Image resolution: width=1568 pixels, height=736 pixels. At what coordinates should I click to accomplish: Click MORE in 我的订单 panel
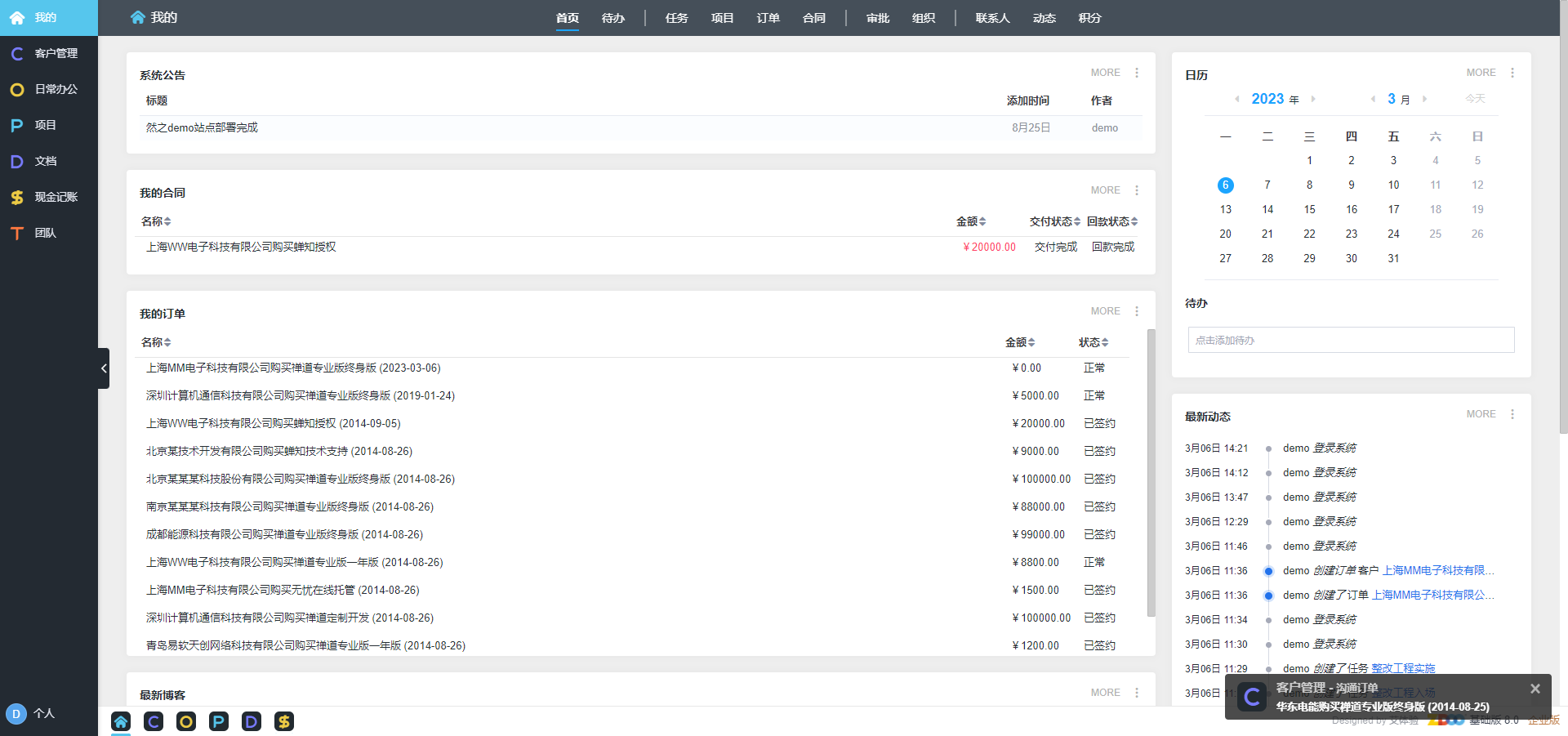[1106, 311]
